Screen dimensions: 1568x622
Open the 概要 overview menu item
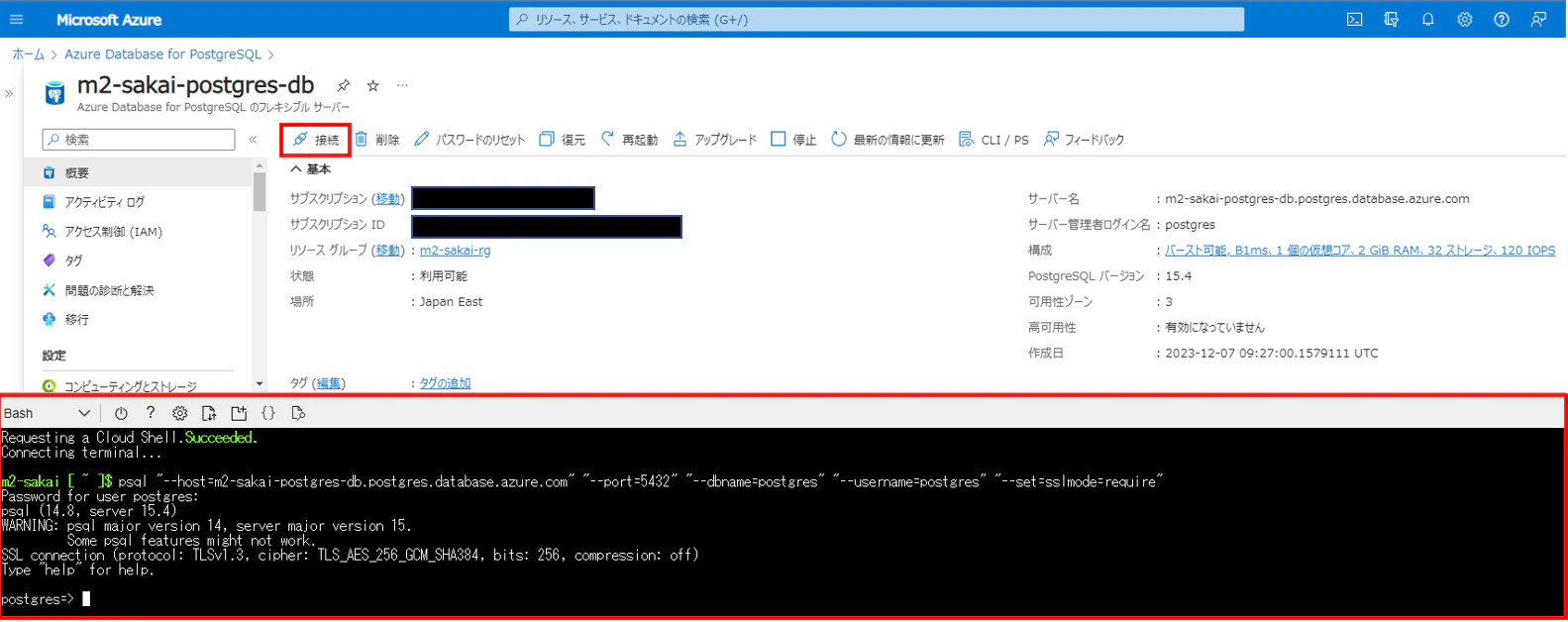click(x=139, y=172)
